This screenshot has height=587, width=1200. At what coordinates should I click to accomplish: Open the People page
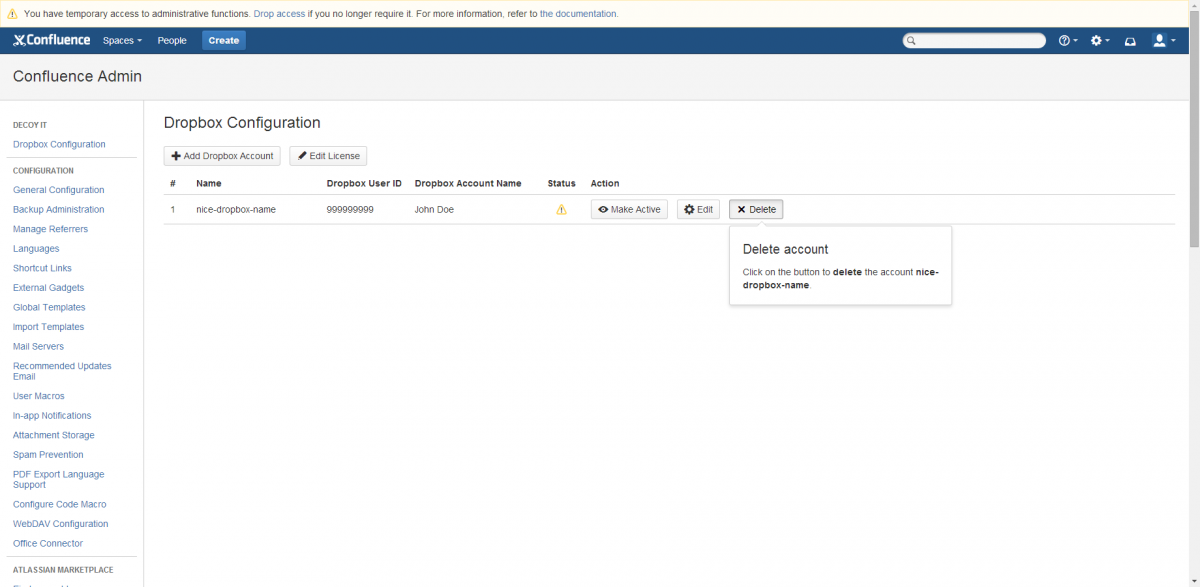coord(172,41)
